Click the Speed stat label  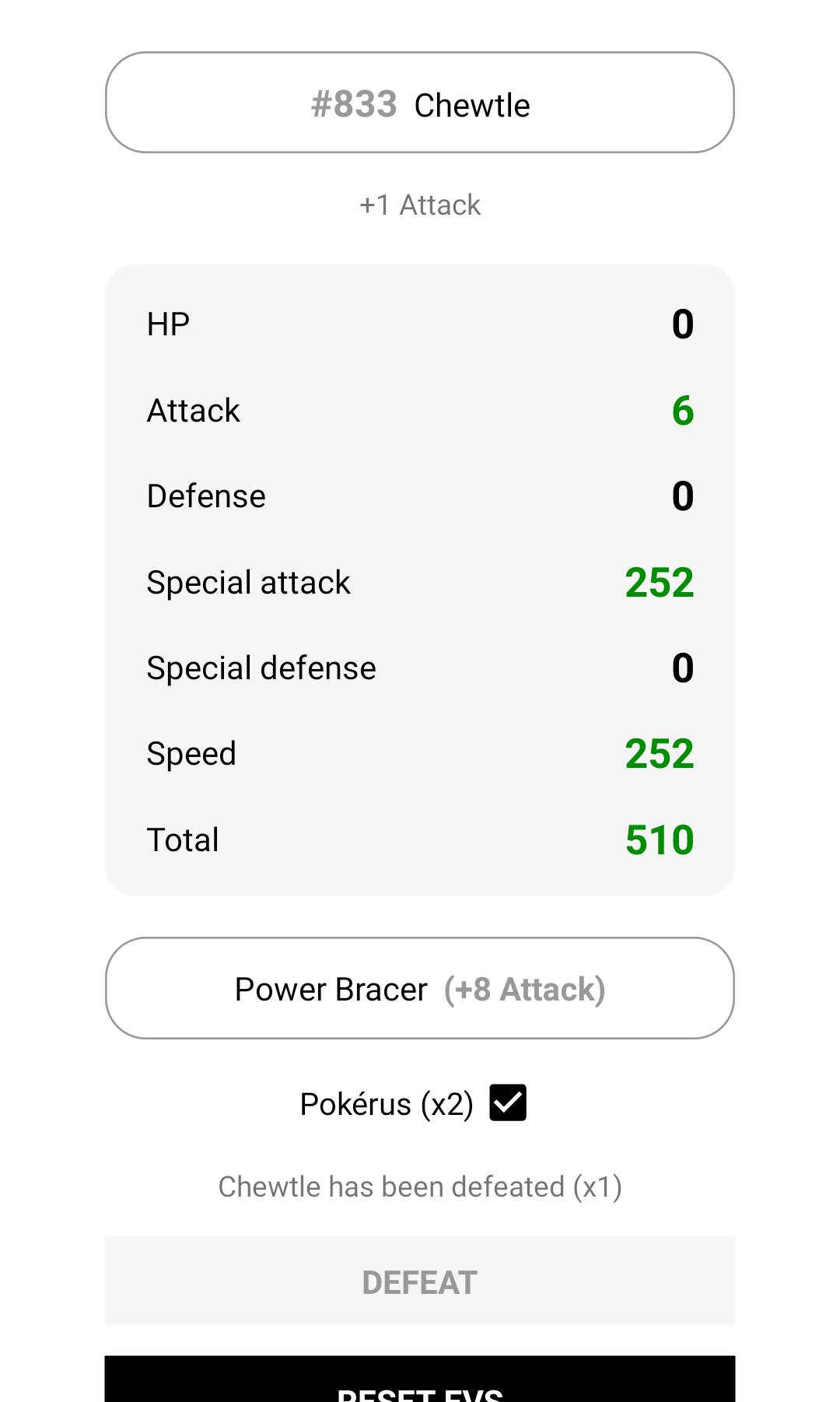[191, 754]
